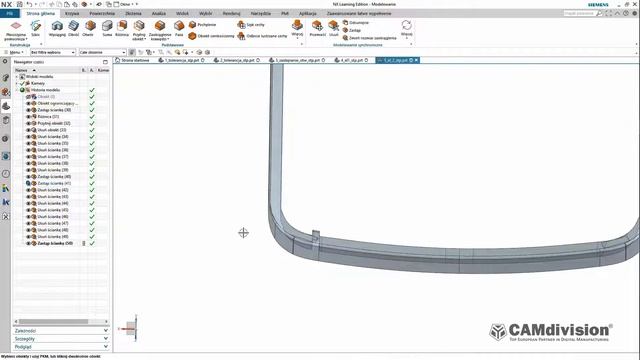Switch to the Widok ribbon tab
Screen dimensions: 640x360
click(182, 13)
